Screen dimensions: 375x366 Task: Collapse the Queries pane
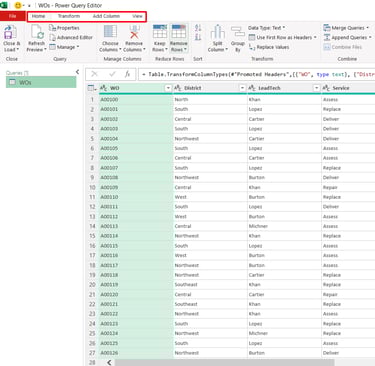(x=77, y=72)
